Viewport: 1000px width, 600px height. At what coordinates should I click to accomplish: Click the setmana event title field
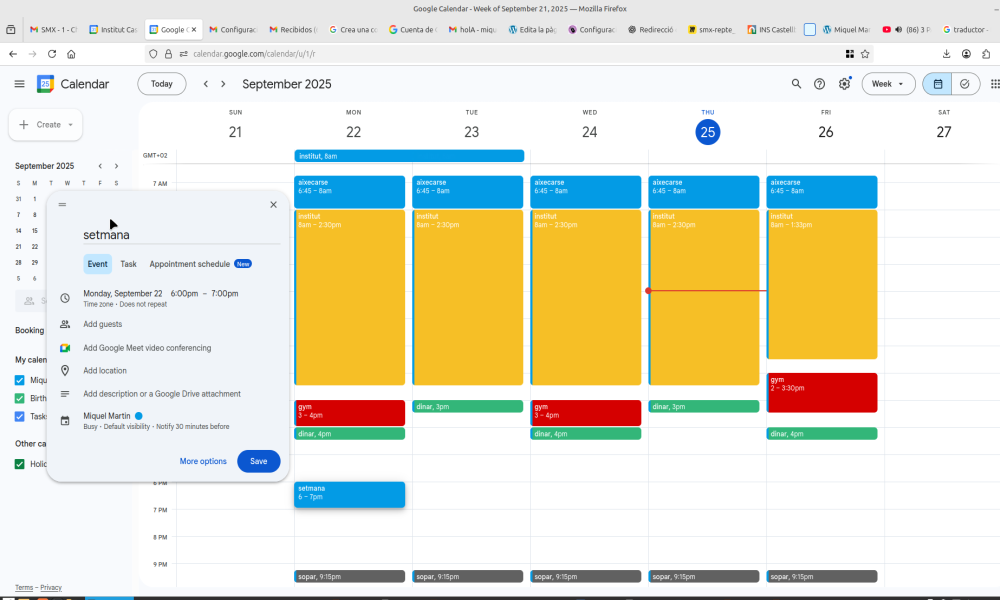point(180,234)
